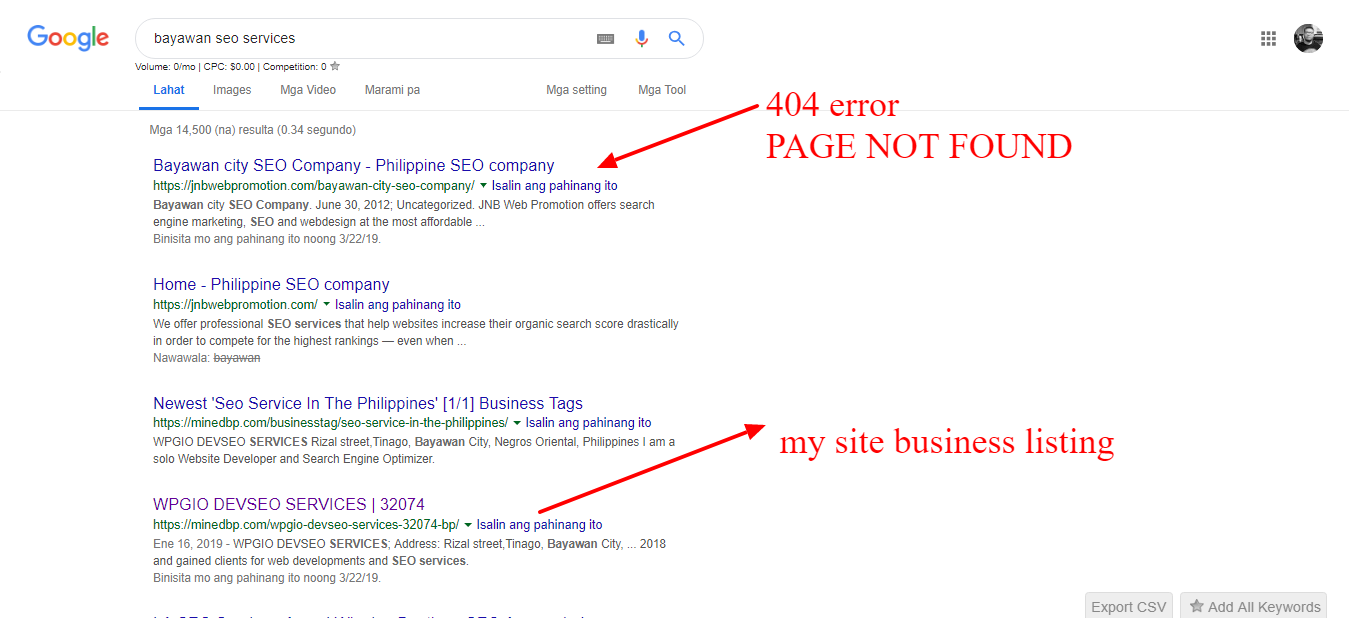Open Mga setting
Image resolution: width=1349 pixels, height=618 pixels.
(x=576, y=90)
